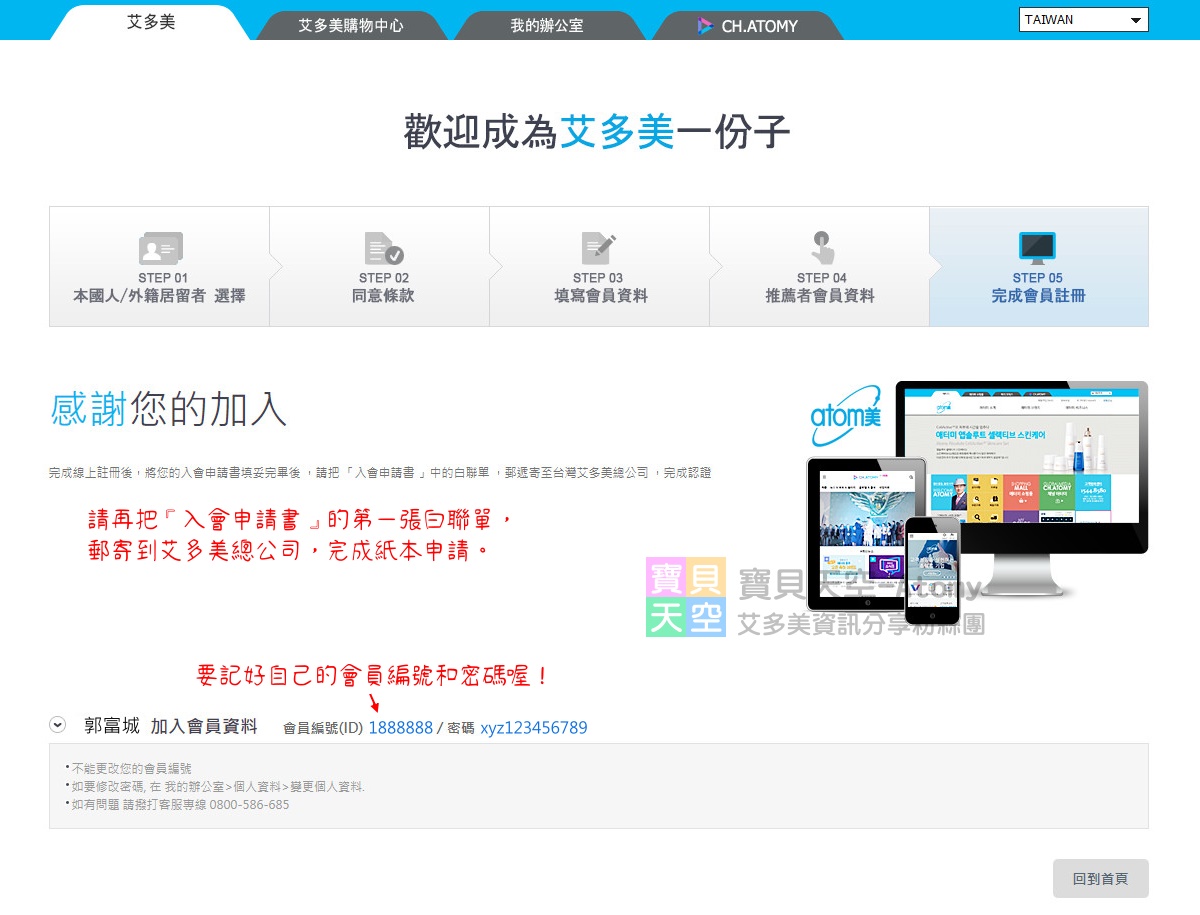Click STEP 01 ID card icon

160,248
